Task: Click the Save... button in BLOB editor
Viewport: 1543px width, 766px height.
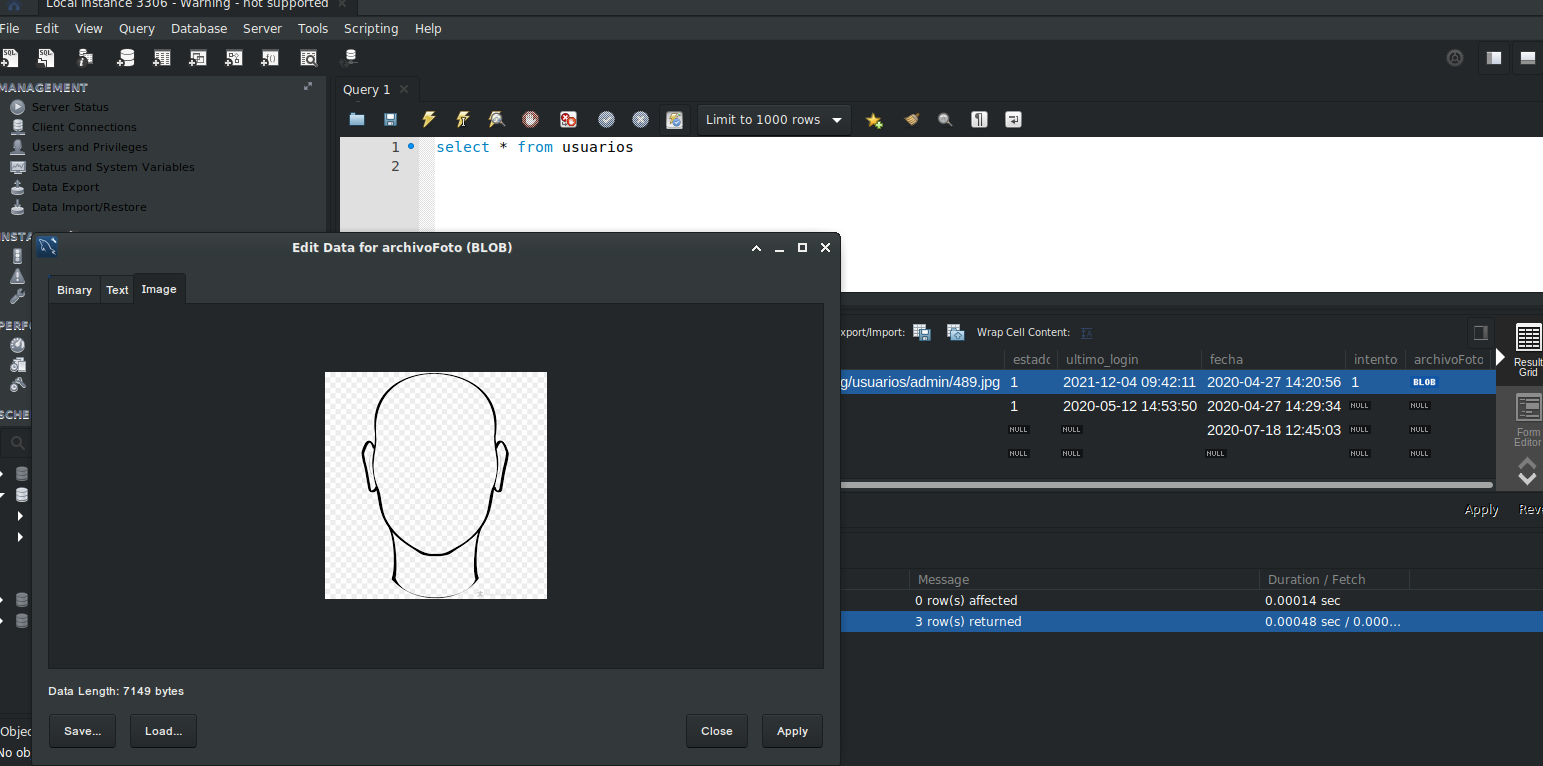Action: (82, 731)
